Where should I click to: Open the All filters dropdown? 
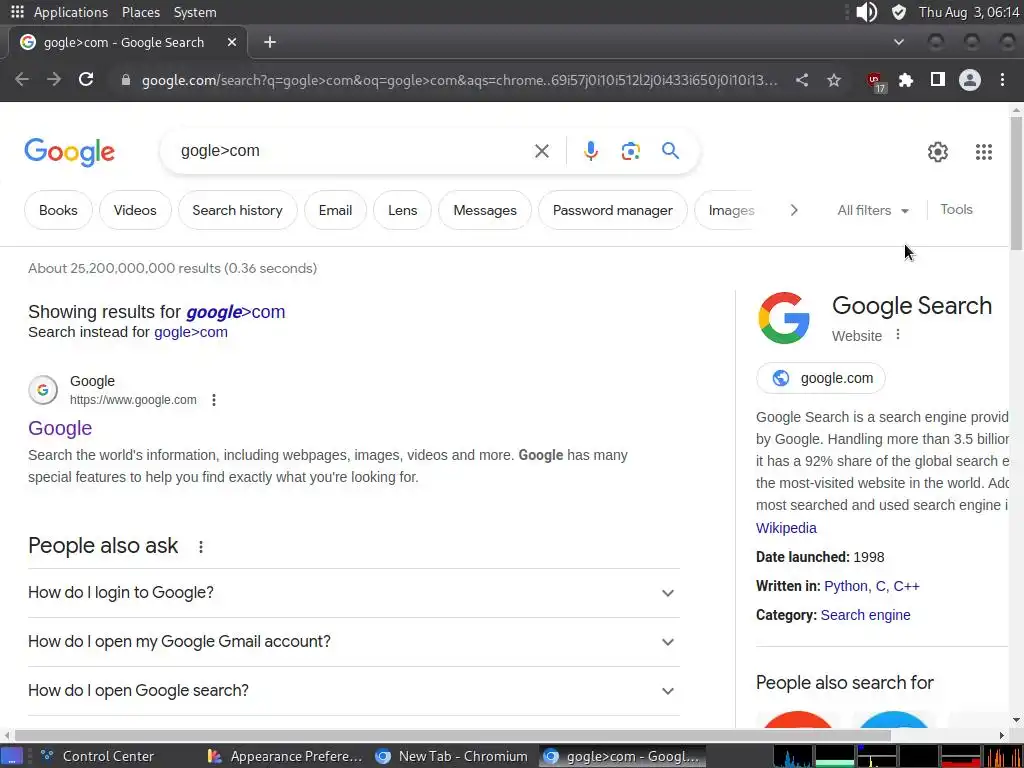(873, 210)
